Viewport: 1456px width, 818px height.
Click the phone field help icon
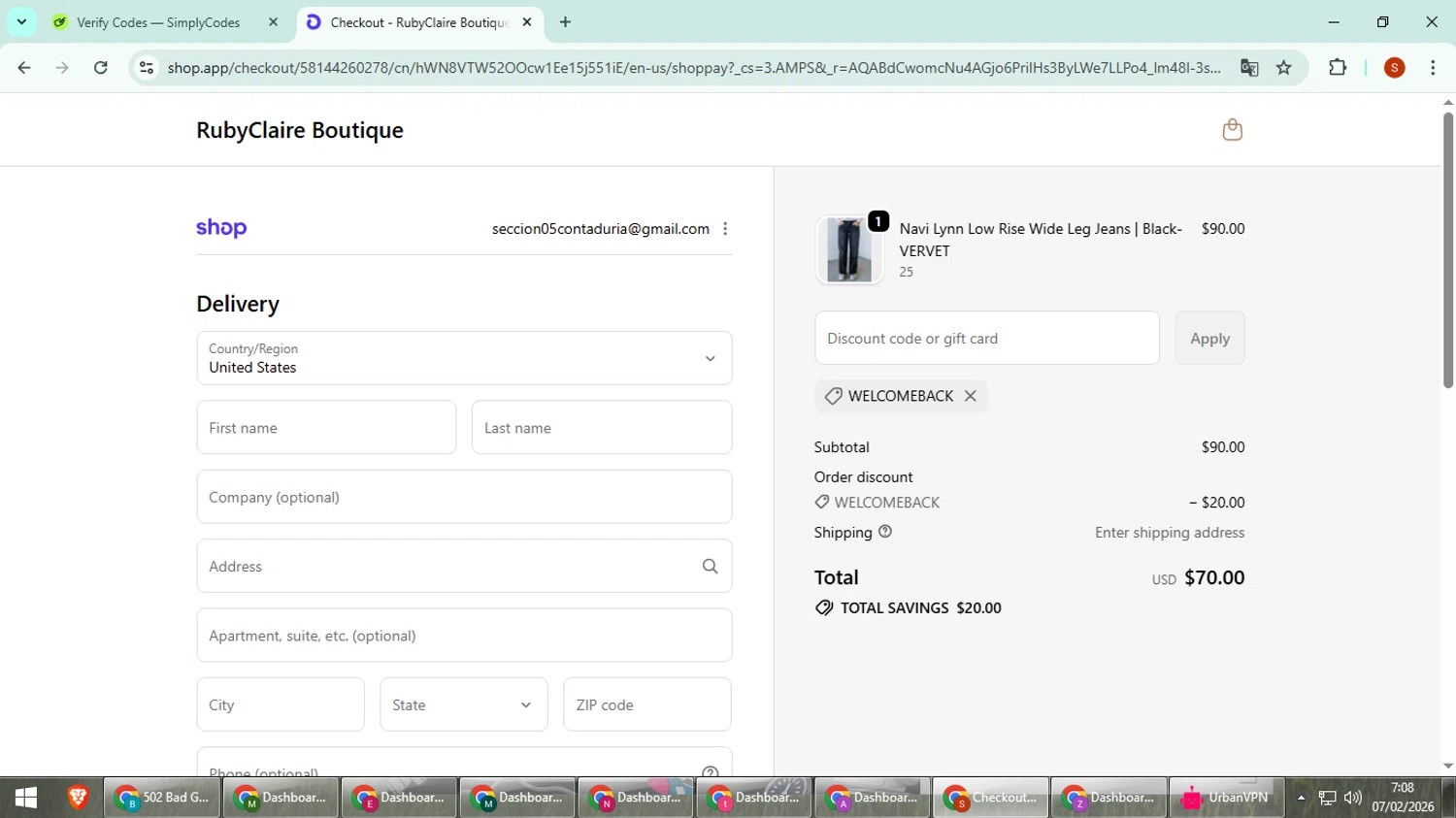pos(710,773)
